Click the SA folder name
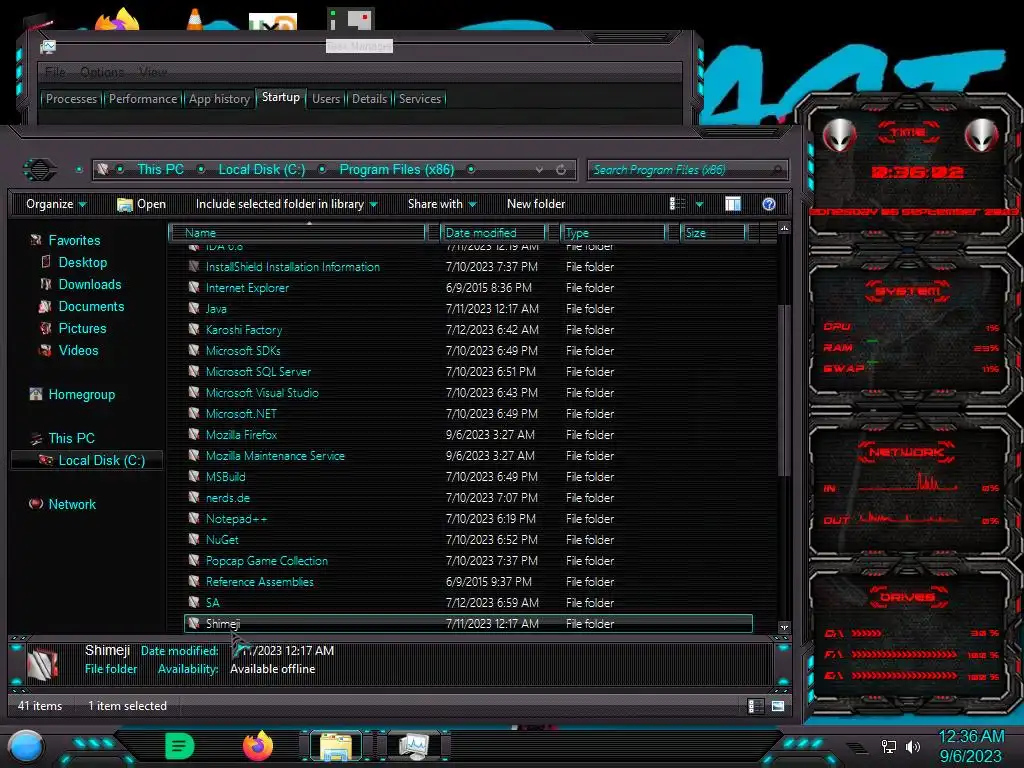This screenshot has width=1024, height=768. click(x=212, y=603)
